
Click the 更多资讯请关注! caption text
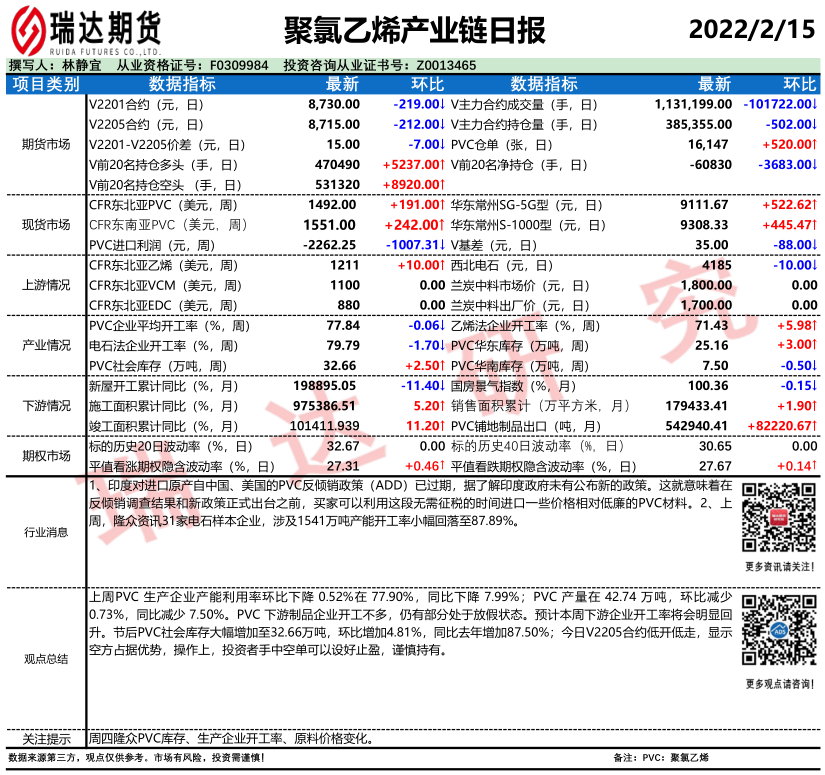[777, 567]
